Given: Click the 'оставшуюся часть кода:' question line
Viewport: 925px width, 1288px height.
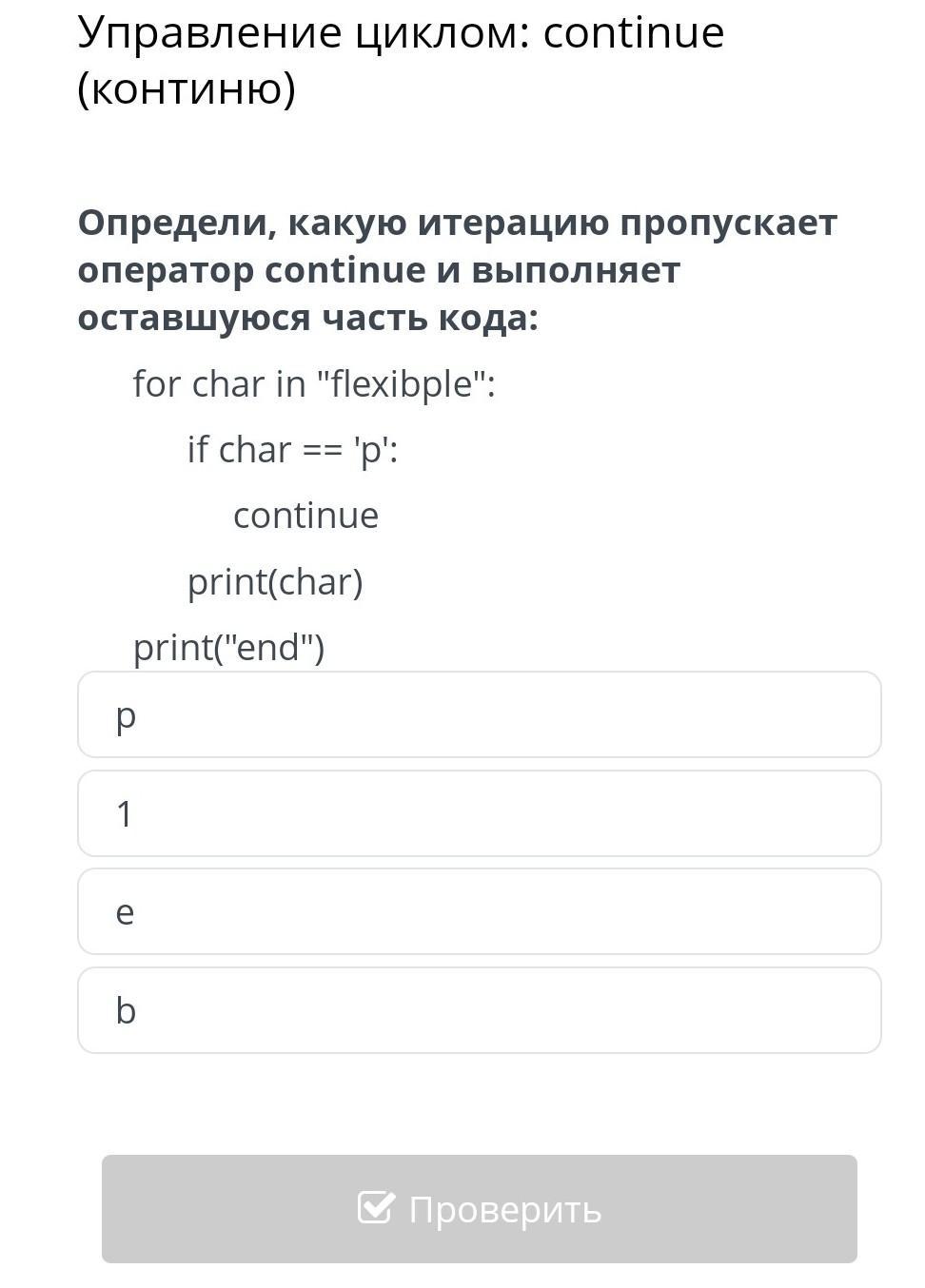Looking at the screenshot, I should coord(307,318).
